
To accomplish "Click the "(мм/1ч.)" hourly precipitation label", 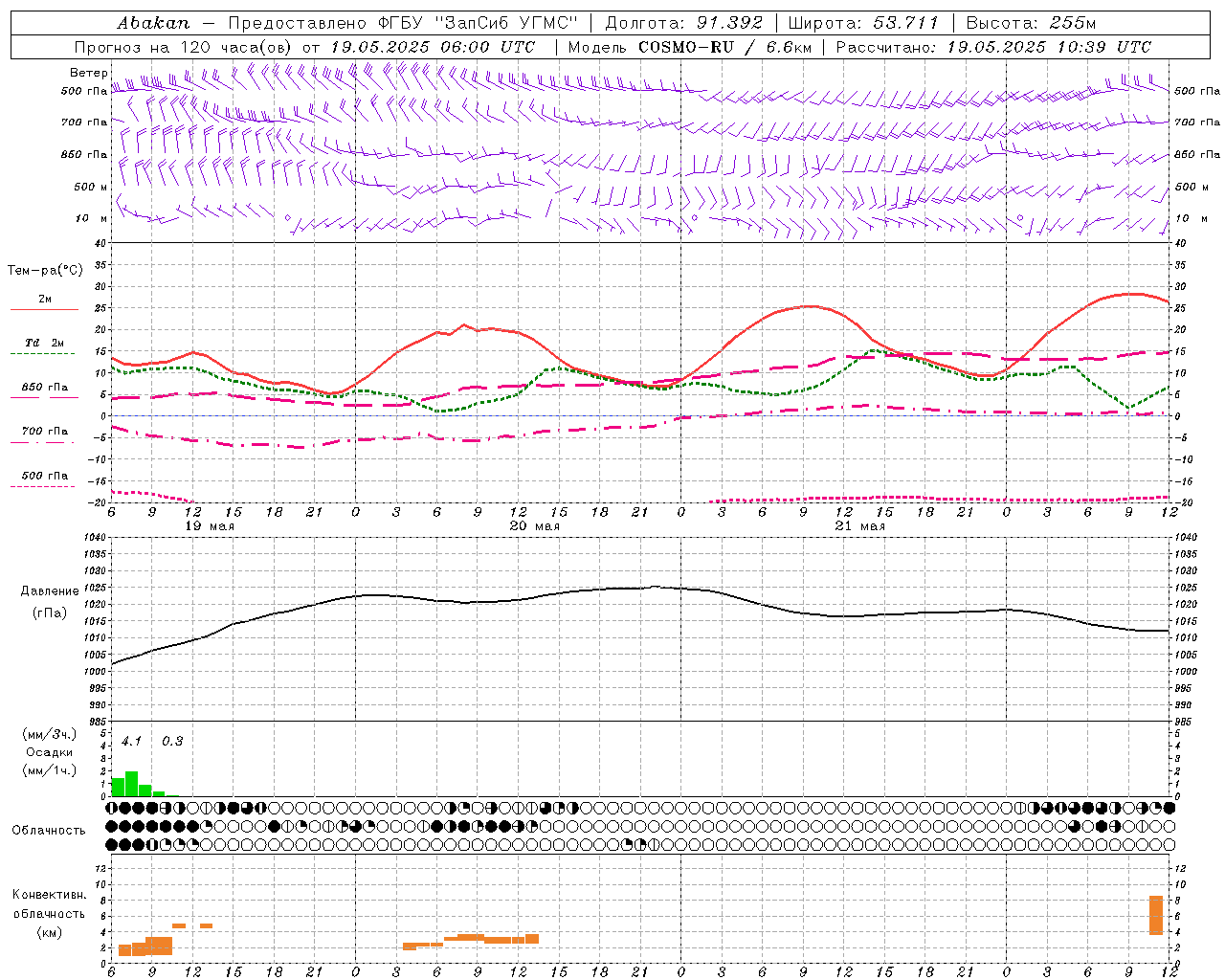I will [x=50, y=770].
